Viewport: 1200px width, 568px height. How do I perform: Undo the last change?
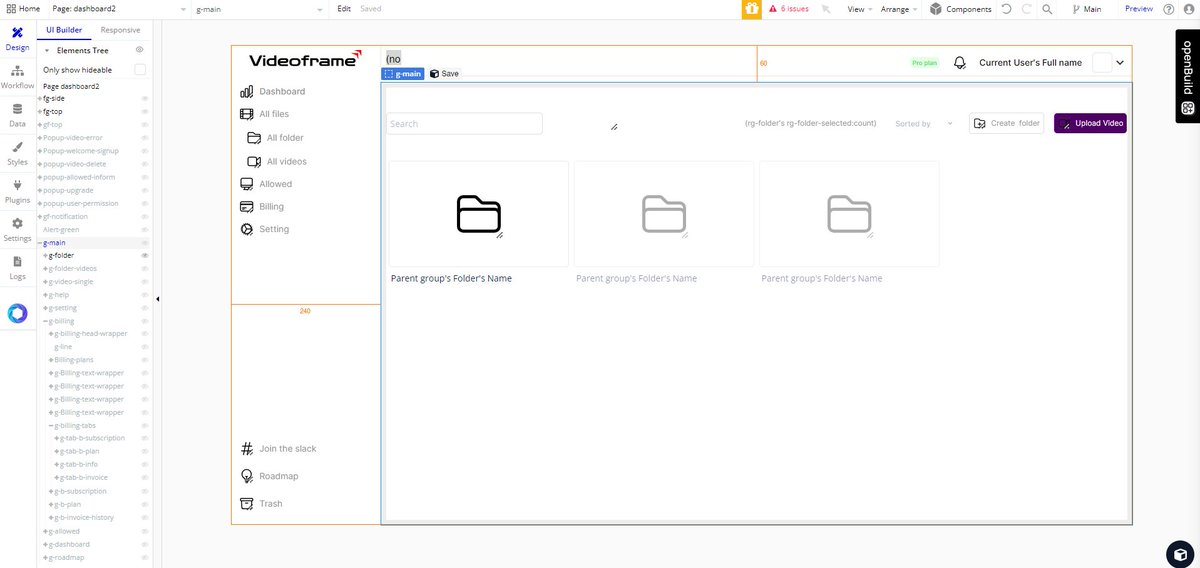[x=1006, y=9]
